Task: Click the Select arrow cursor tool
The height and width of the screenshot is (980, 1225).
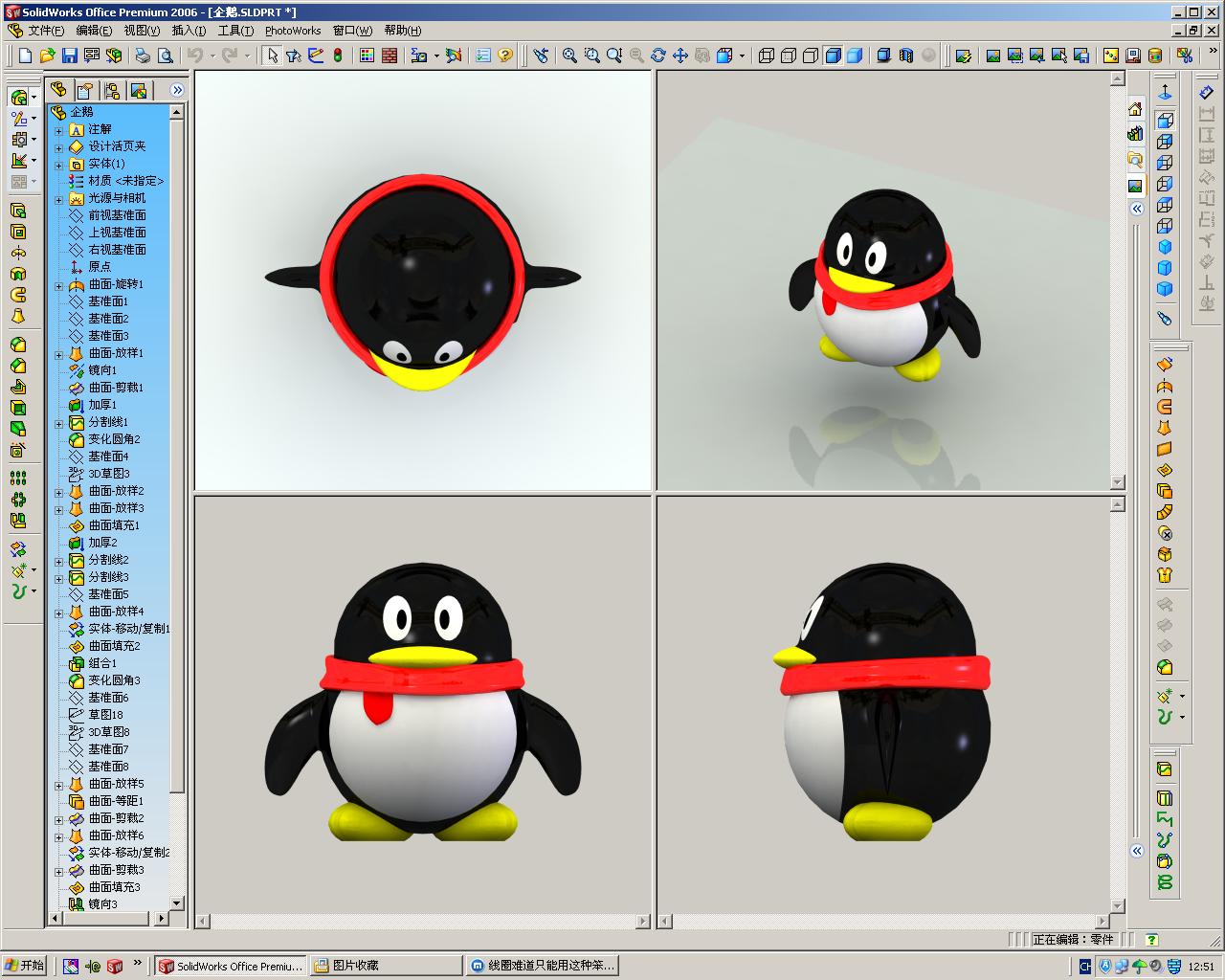Action: 272,56
